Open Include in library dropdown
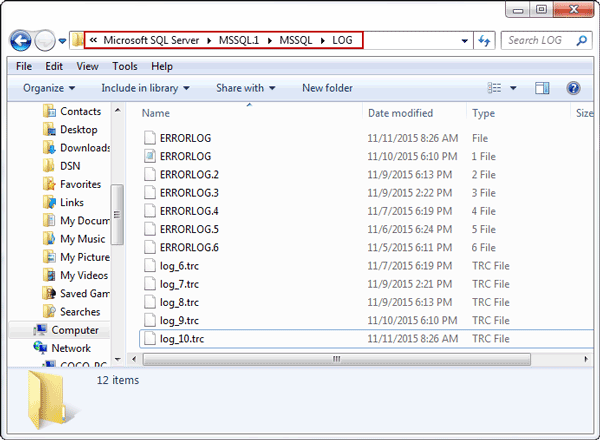The width and height of the screenshot is (600, 440). pyautogui.click(x=145, y=88)
